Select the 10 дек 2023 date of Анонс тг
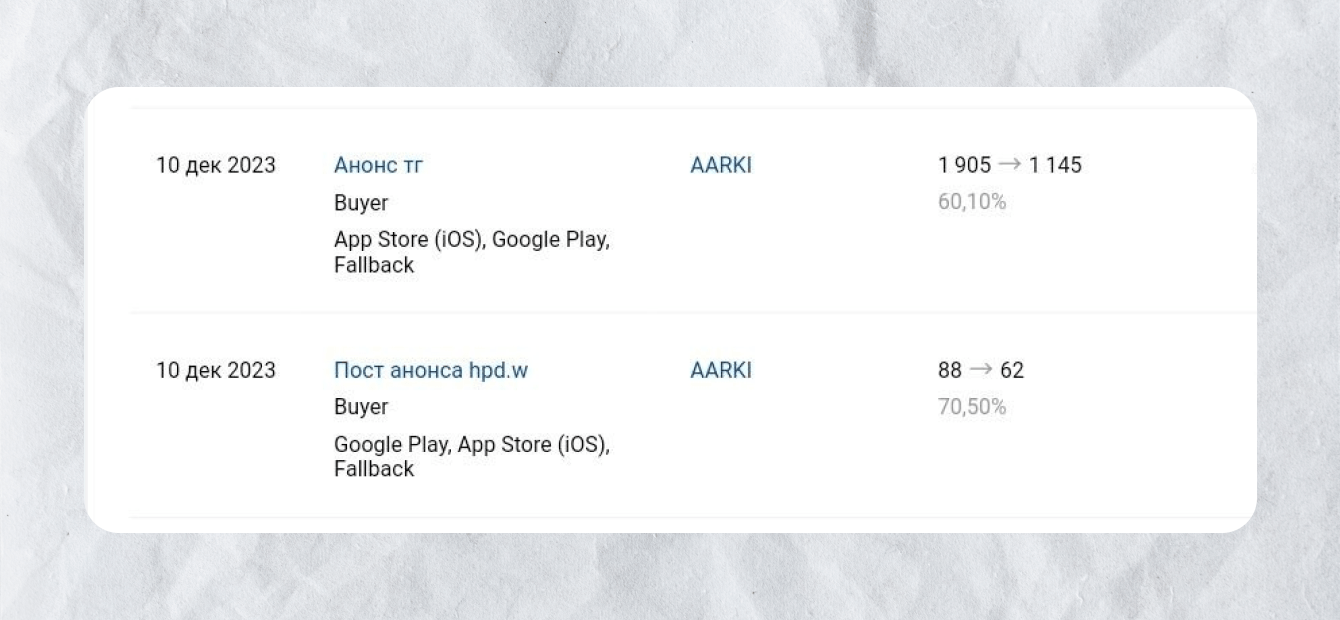Viewport: 1340px width, 620px height. pos(215,166)
